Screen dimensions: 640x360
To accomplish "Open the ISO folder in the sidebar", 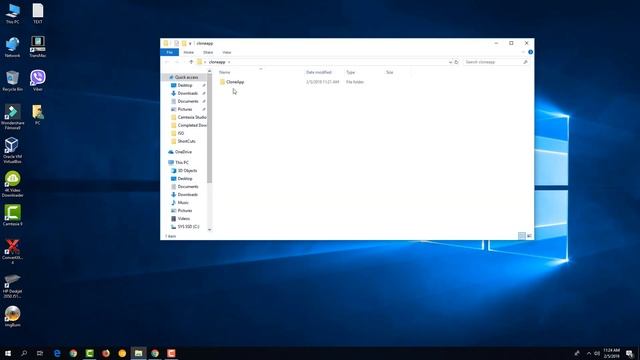I will tap(180, 133).
